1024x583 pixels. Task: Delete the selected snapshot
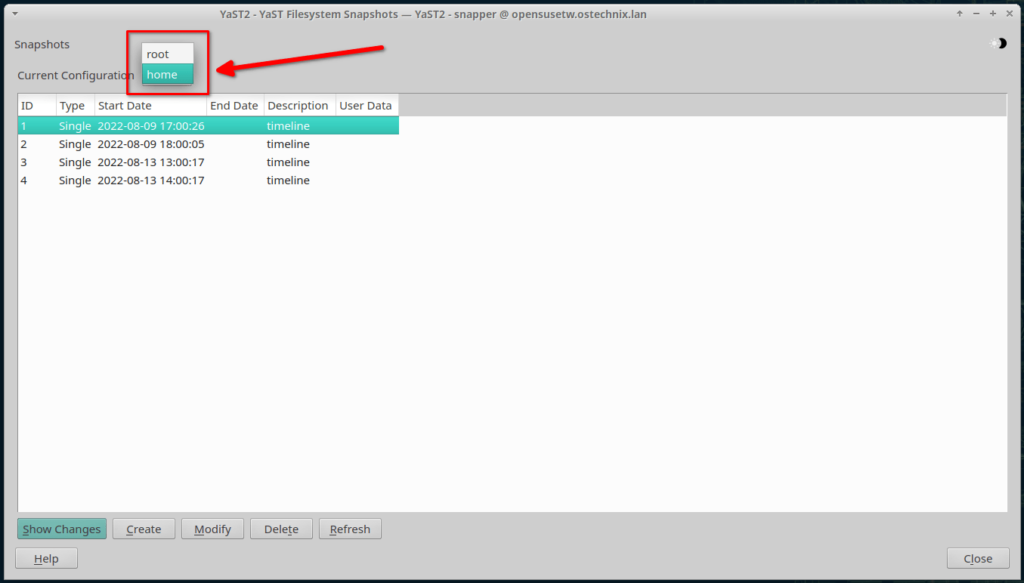pos(281,529)
